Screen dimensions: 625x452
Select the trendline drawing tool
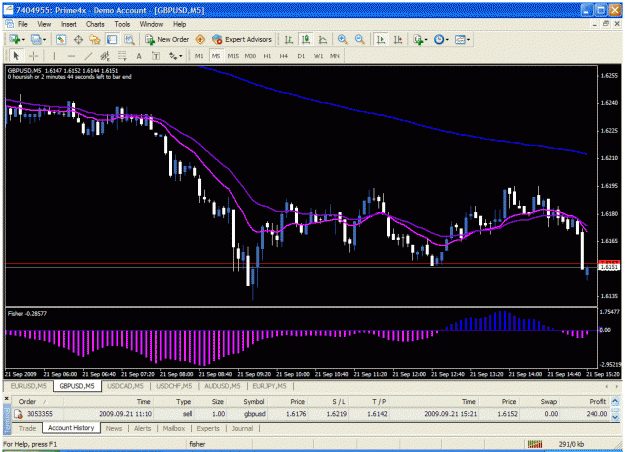[88, 56]
